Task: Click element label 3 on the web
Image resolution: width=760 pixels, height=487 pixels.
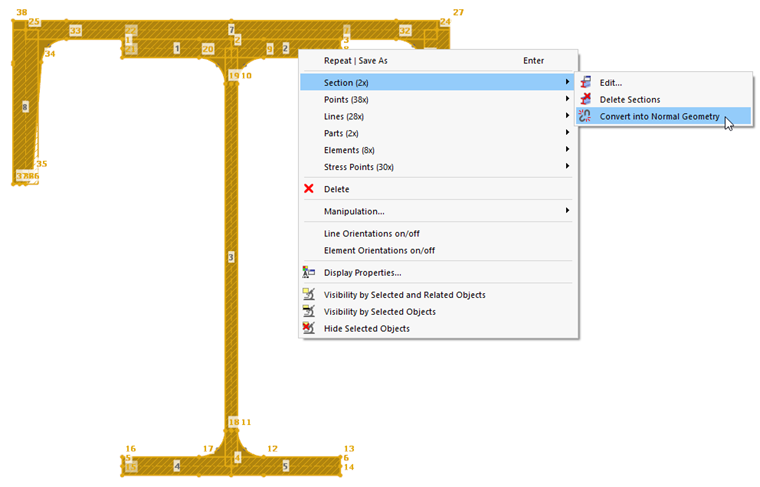Action: click(231, 257)
